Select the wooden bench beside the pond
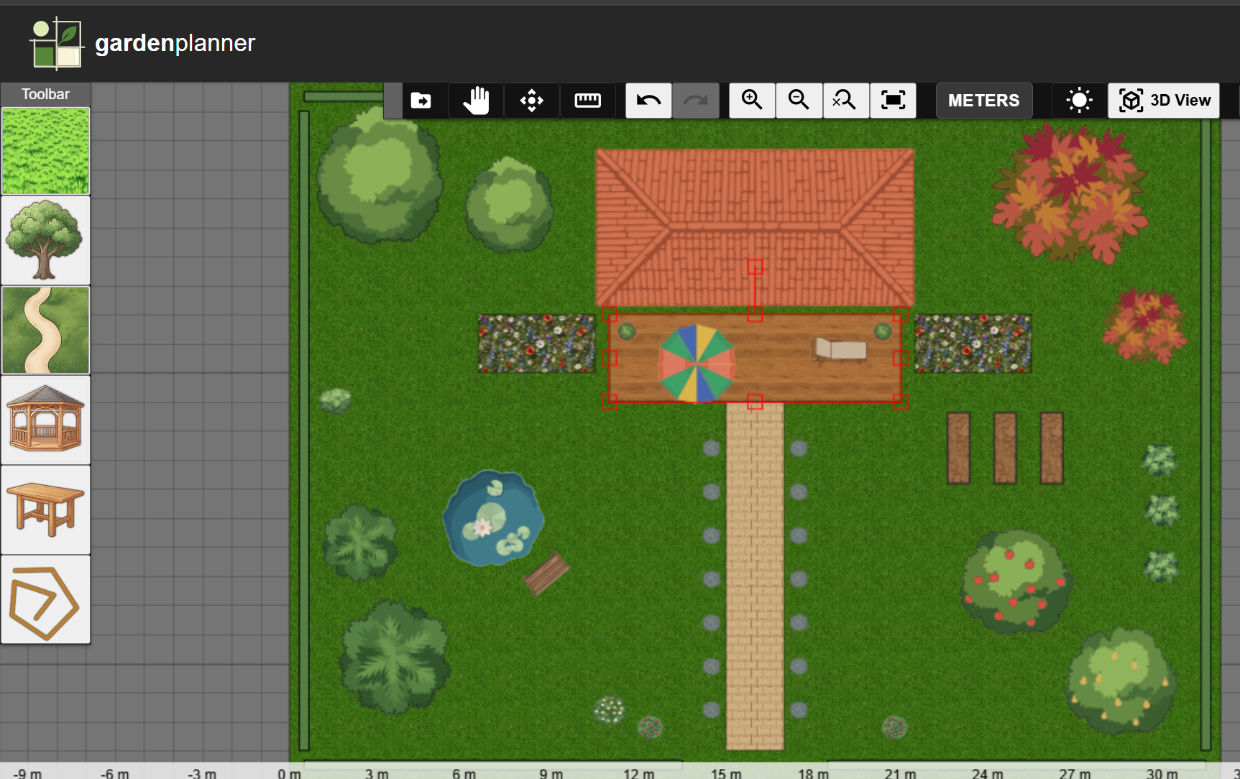Viewport: 1240px width, 779px height. [547, 574]
